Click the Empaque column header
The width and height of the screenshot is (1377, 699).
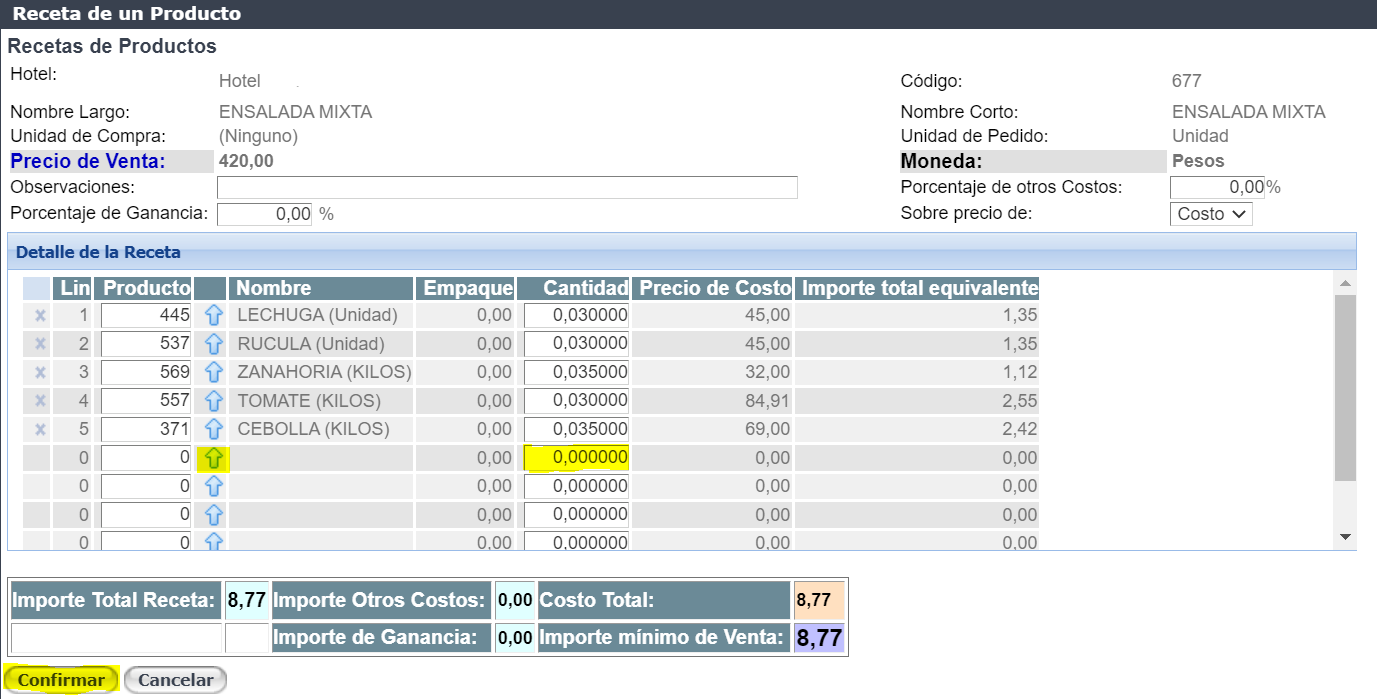point(466,288)
